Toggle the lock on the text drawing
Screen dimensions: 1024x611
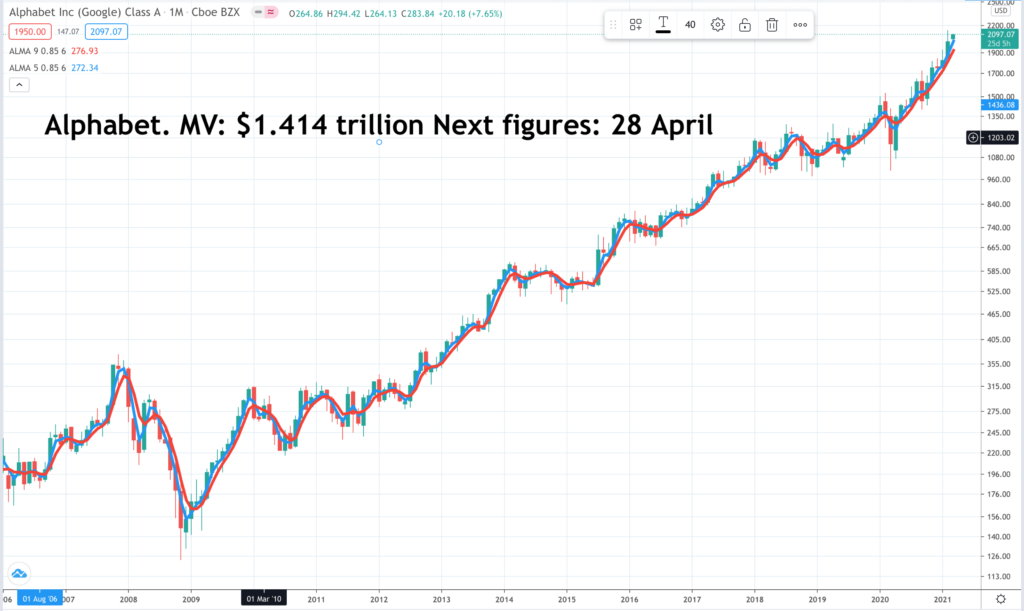pos(744,25)
